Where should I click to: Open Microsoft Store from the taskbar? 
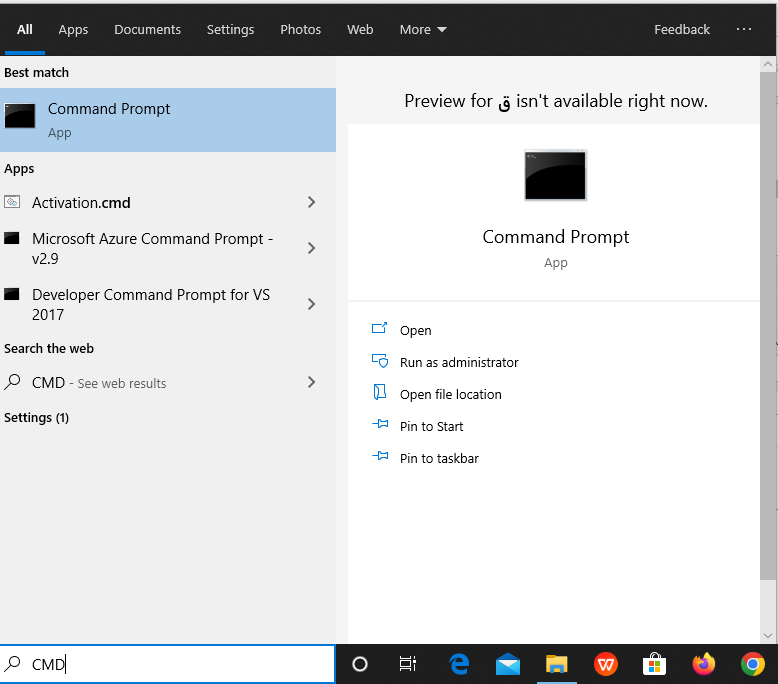pos(654,664)
